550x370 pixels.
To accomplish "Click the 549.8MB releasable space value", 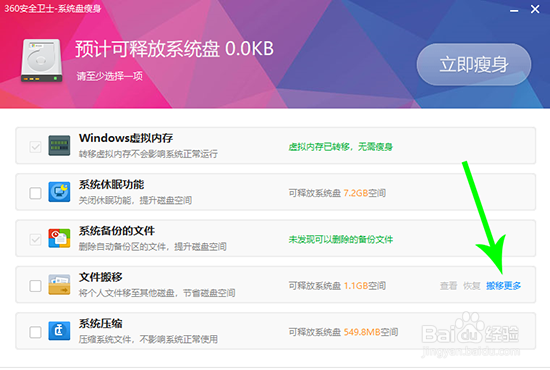I will pyautogui.click(x=362, y=332).
